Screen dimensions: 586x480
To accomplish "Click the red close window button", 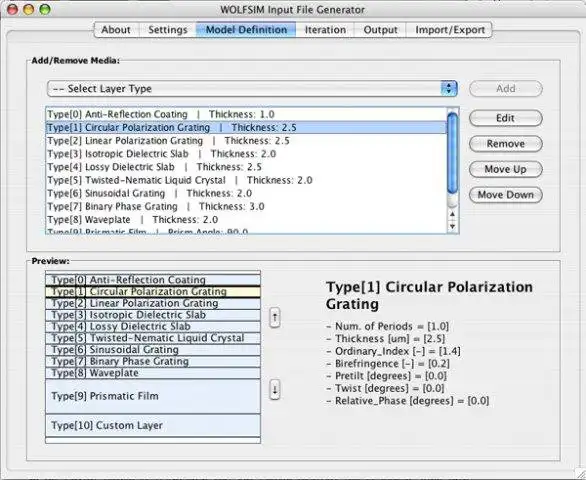I will pos(13,9).
